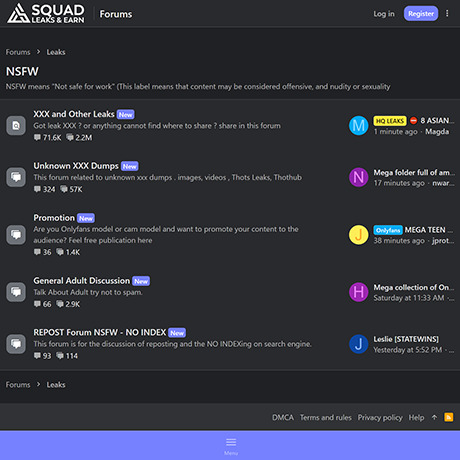
Task: Click the New badge beside Promotion
Action: click(x=86, y=218)
